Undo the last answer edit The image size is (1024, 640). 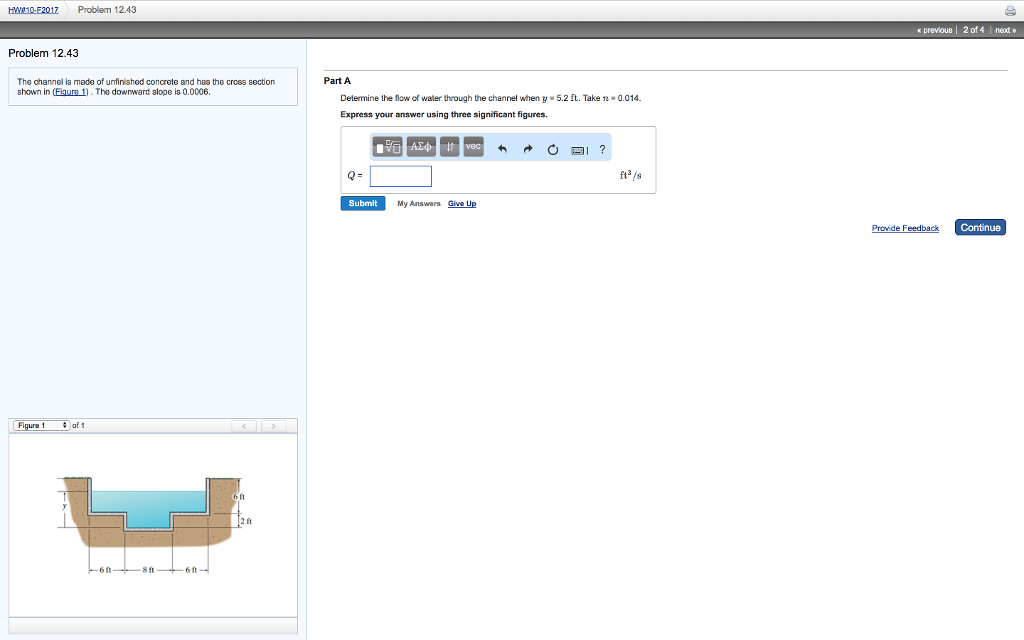502,150
